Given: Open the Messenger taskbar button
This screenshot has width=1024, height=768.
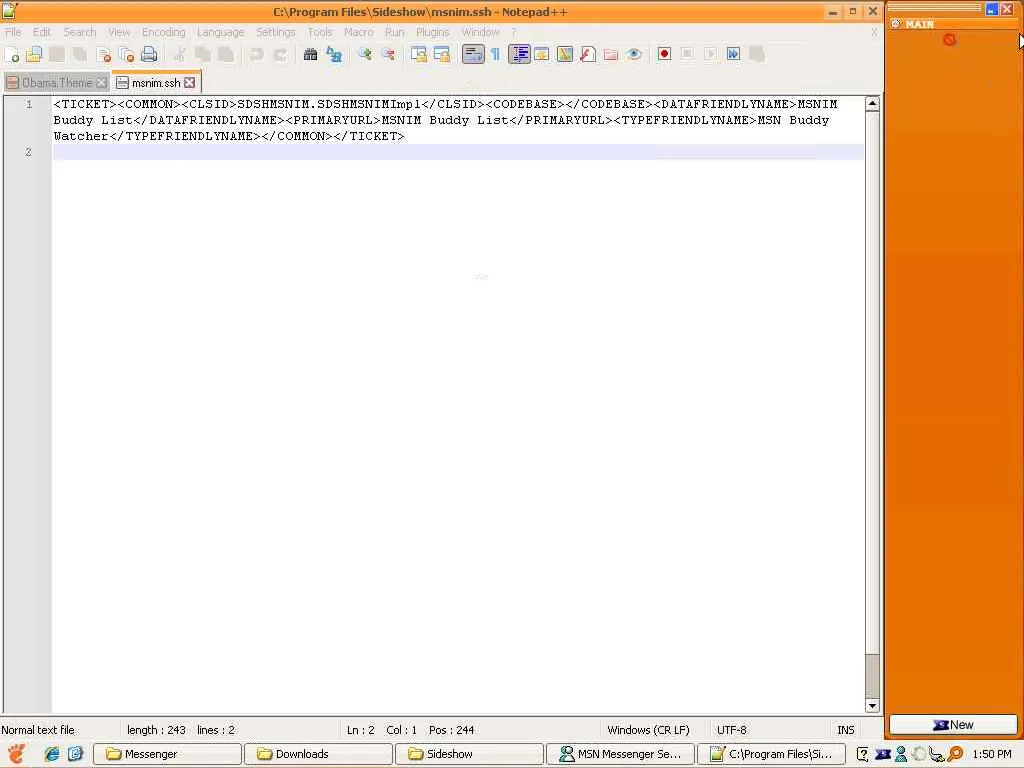Looking at the screenshot, I should point(167,754).
